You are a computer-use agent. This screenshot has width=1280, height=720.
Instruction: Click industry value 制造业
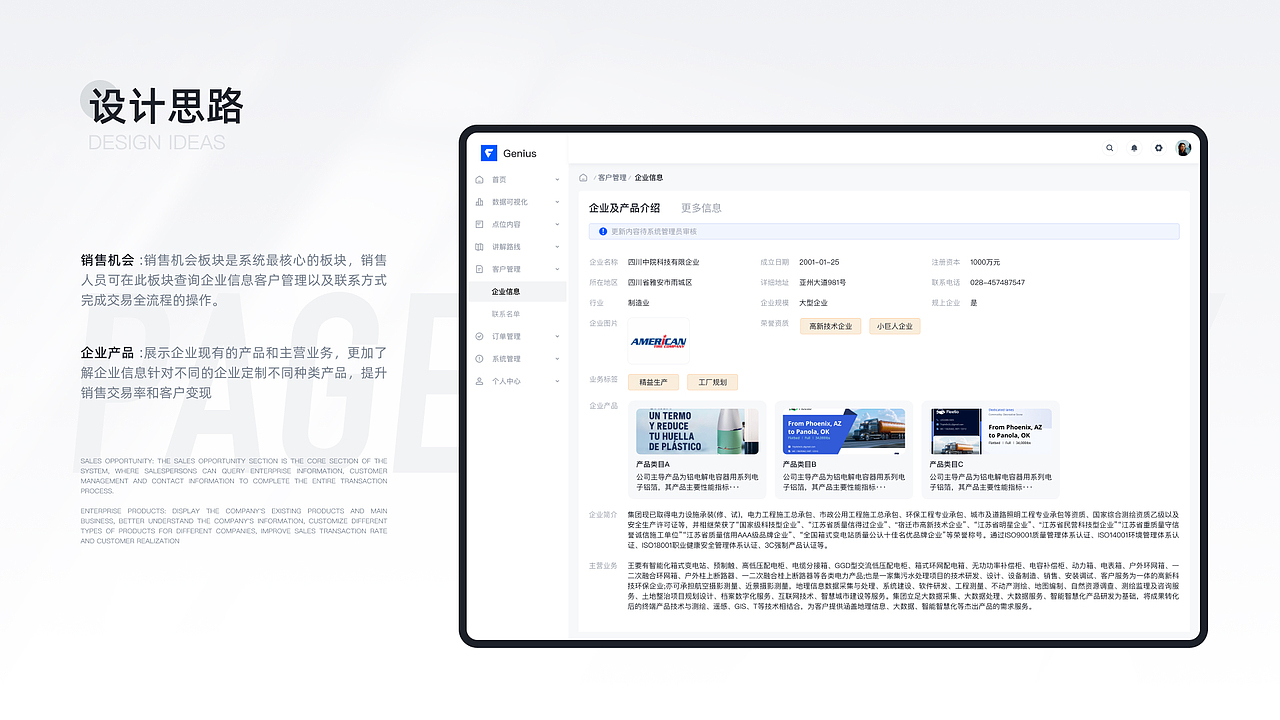pyautogui.click(x=639, y=303)
